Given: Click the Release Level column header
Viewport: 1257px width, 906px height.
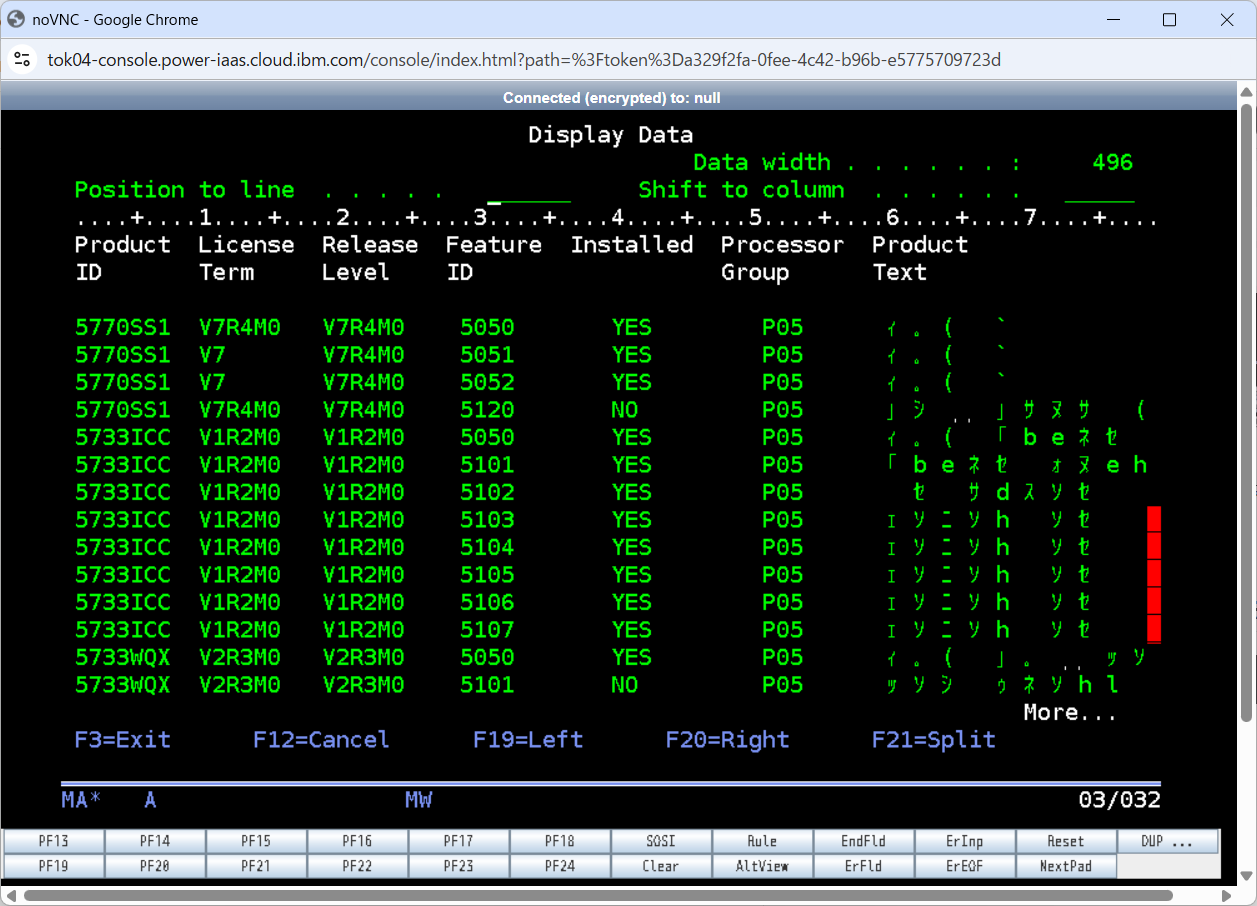Looking at the screenshot, I should (x=370, y=259).
